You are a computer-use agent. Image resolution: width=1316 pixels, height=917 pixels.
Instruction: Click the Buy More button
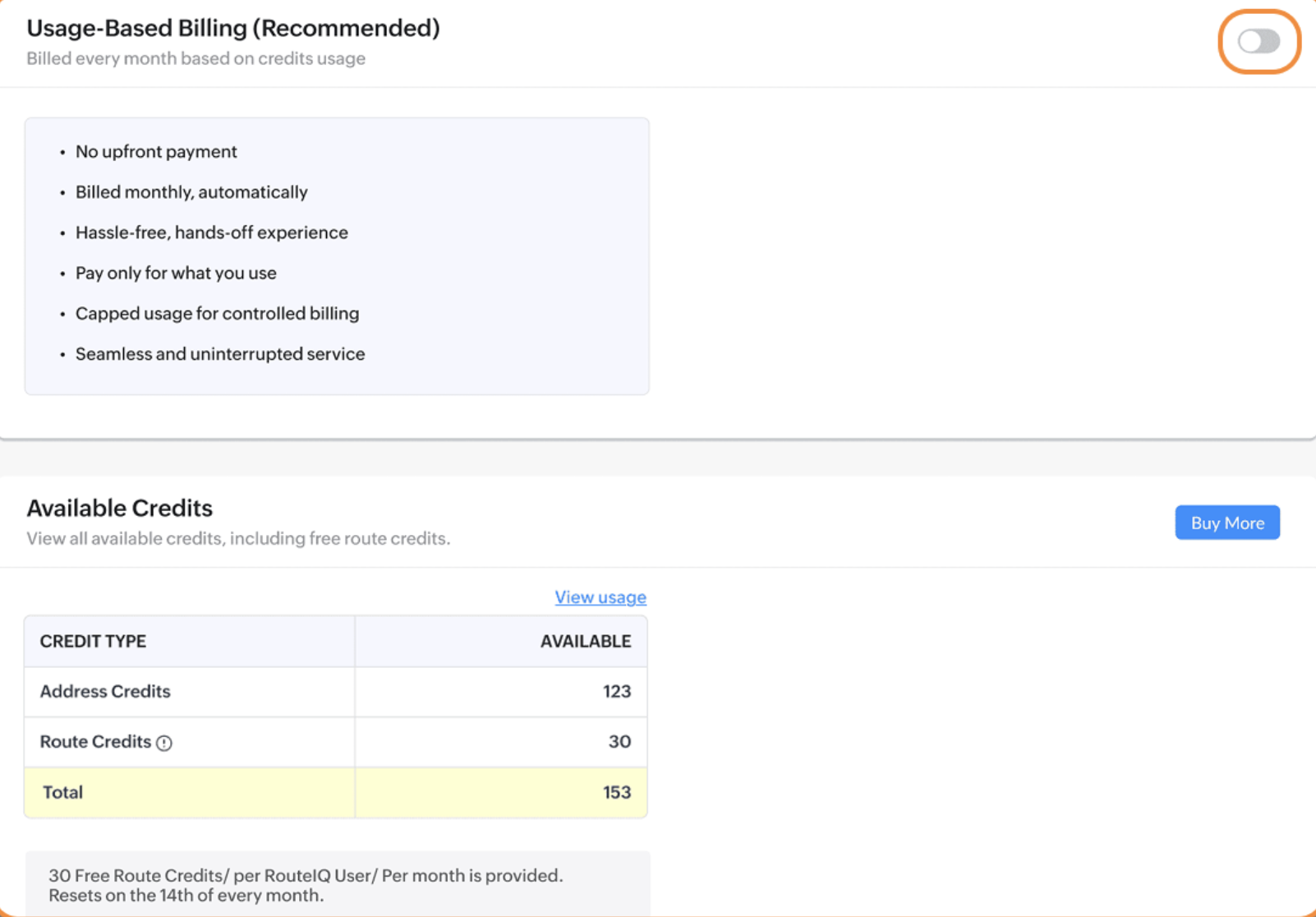1226,523
